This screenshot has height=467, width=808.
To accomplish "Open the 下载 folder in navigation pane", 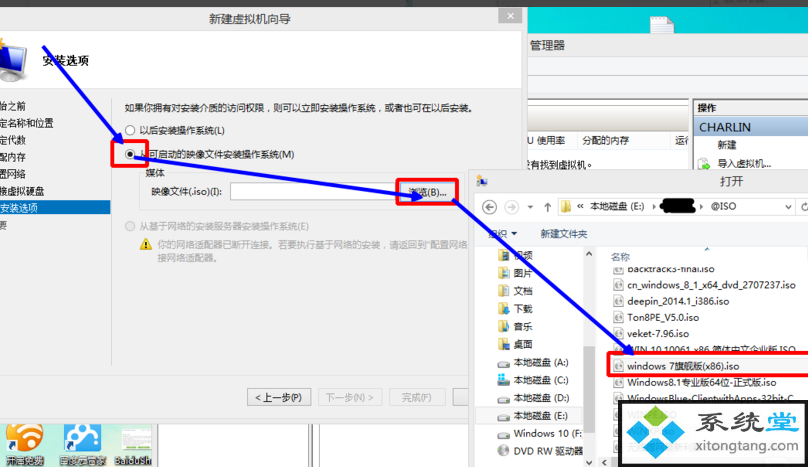I will [516, 309].
